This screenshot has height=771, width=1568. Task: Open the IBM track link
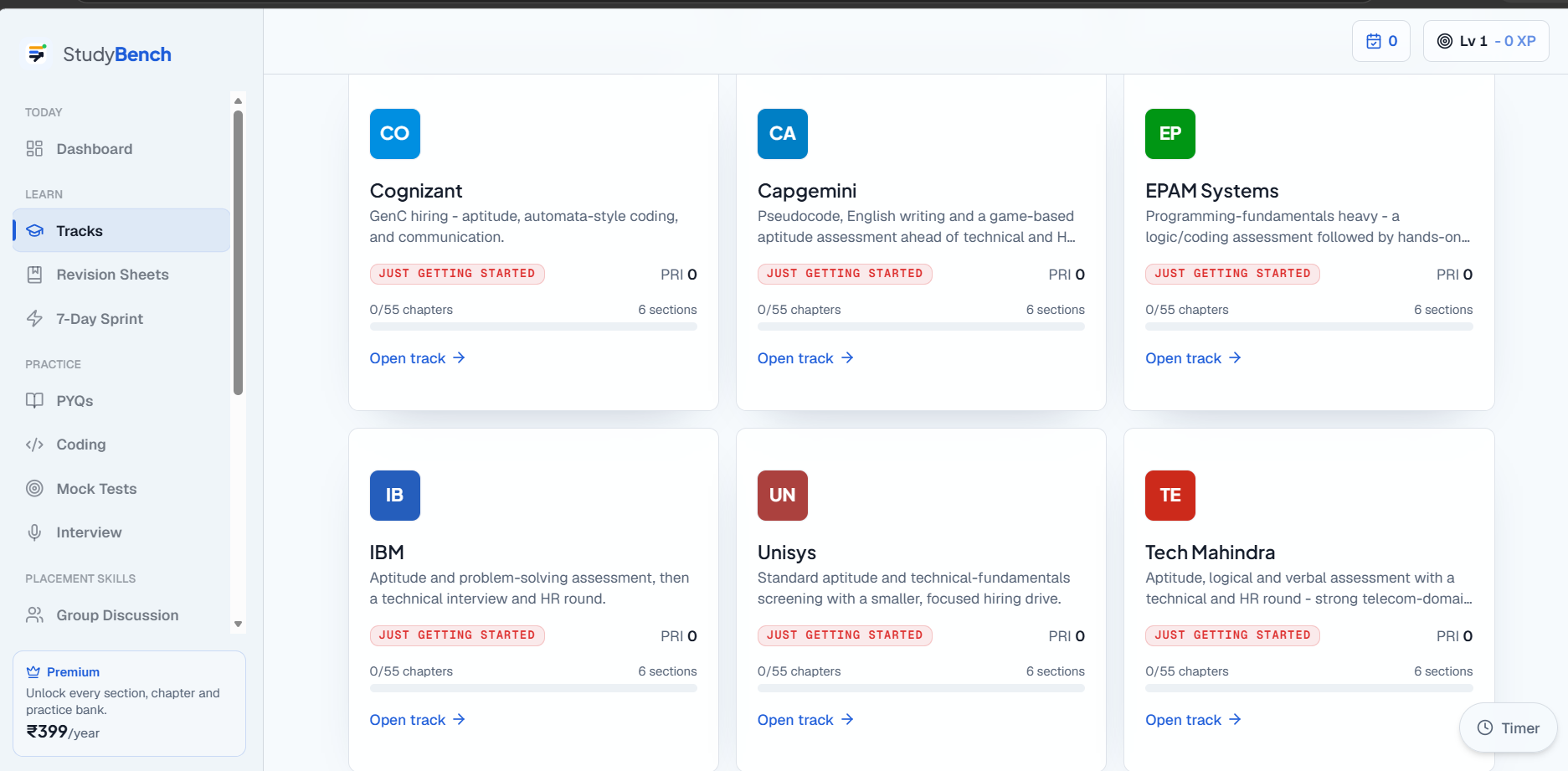417,720
